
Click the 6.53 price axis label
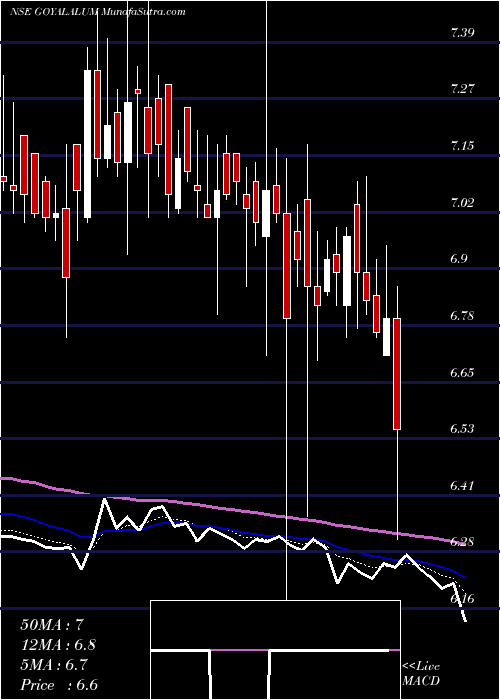pyautogui.click(x=462, y=429)
